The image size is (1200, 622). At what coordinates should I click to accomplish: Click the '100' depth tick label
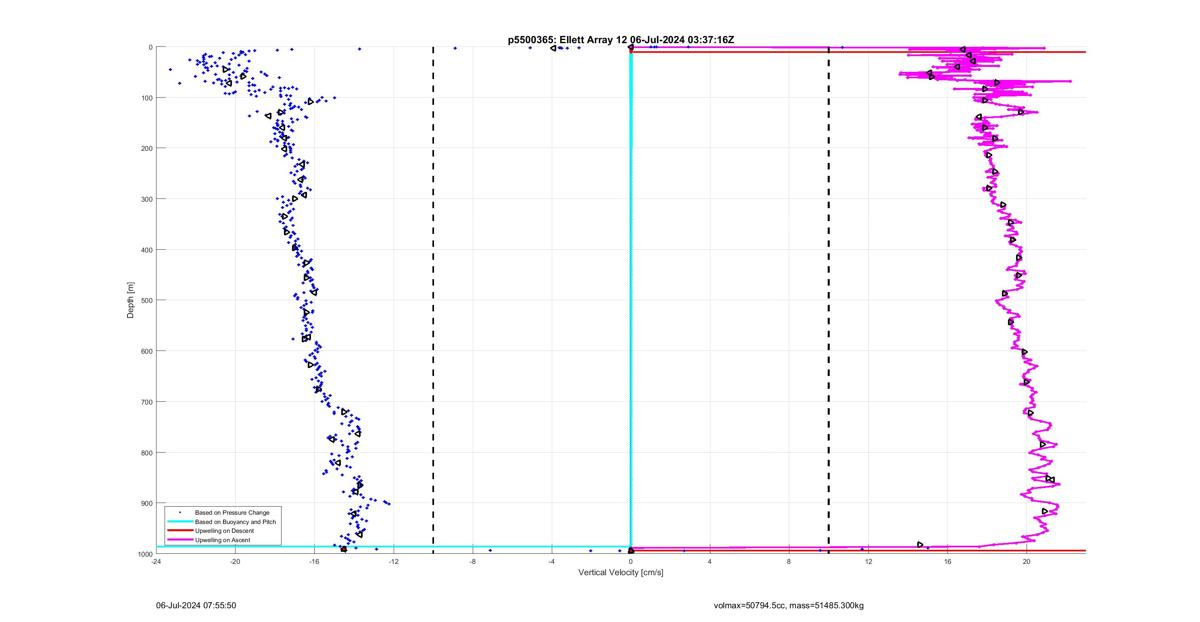pos(145,98)
